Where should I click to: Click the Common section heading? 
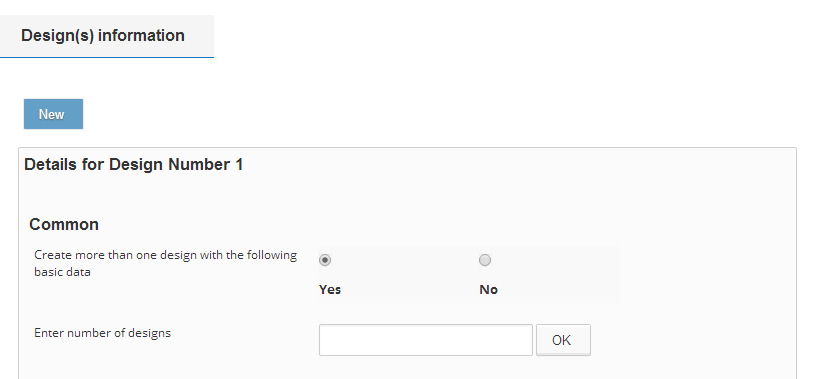64,225
